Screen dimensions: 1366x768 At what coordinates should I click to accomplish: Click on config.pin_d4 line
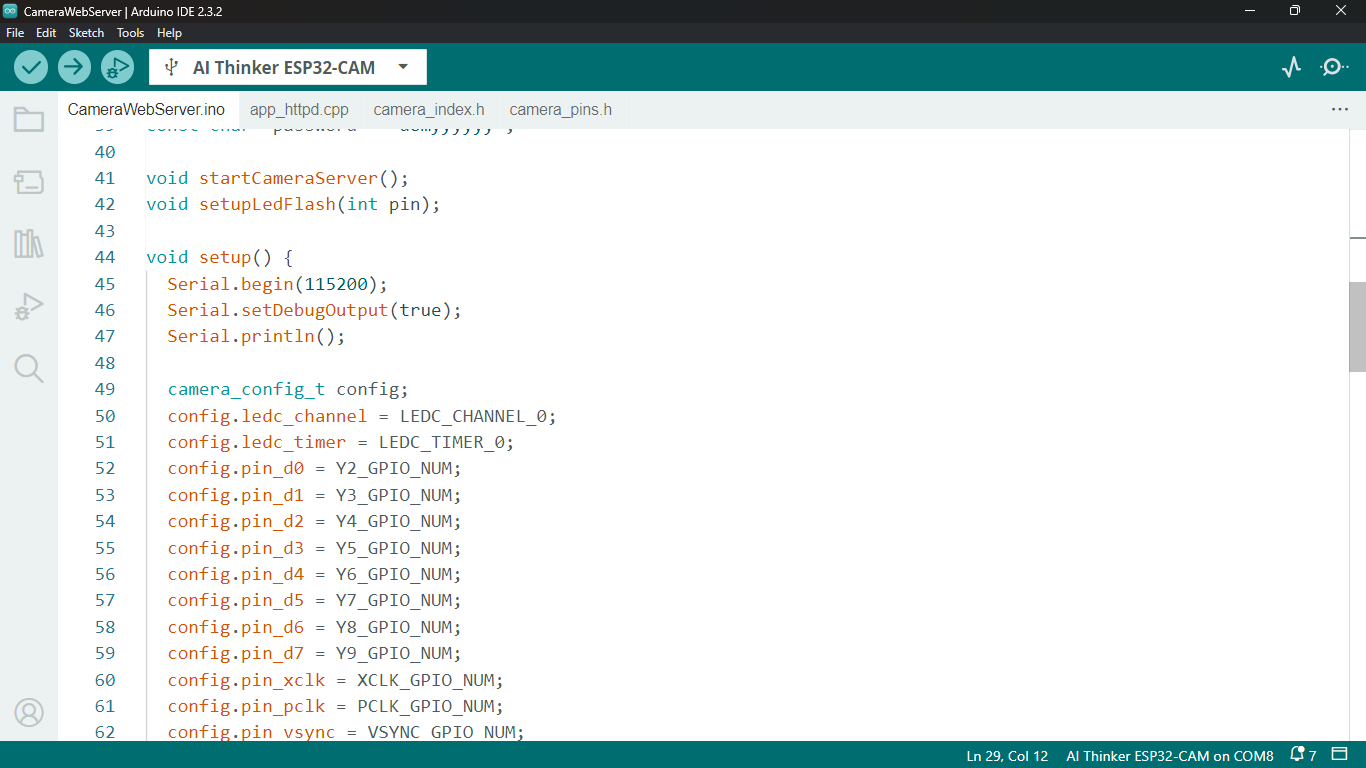coord(314,574)
